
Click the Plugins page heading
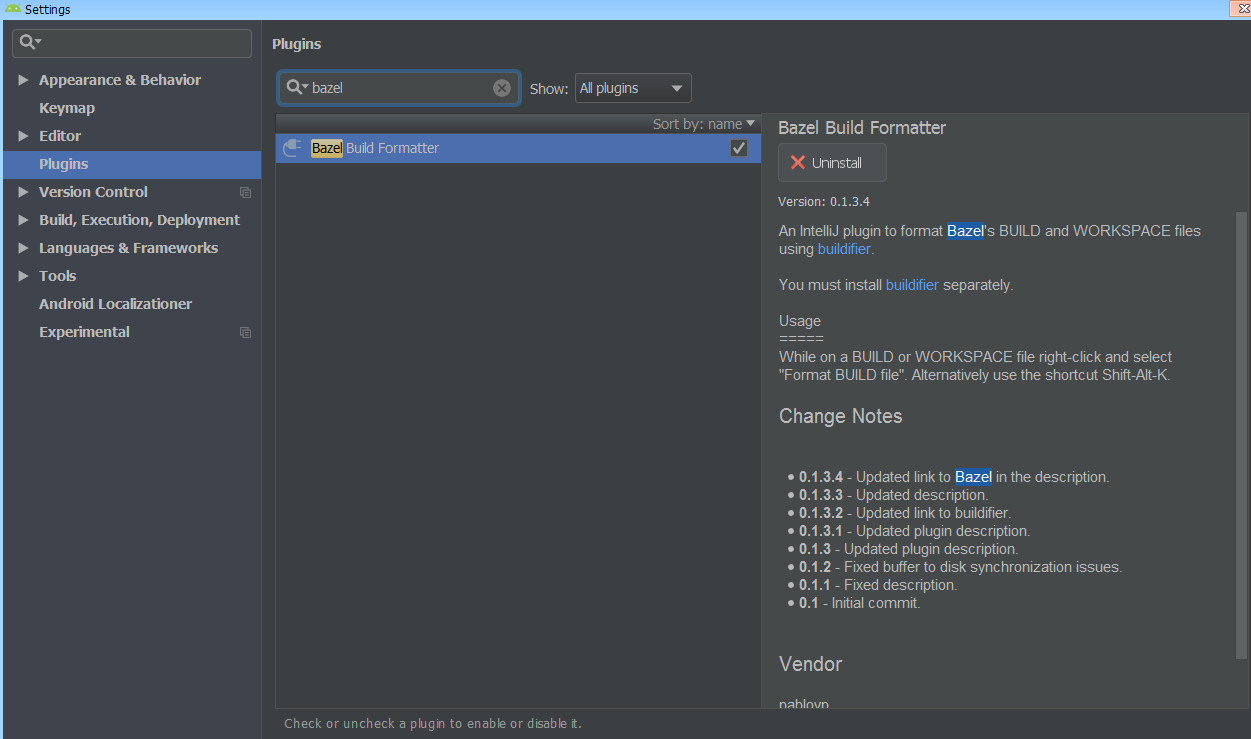(x=297, y=44)
